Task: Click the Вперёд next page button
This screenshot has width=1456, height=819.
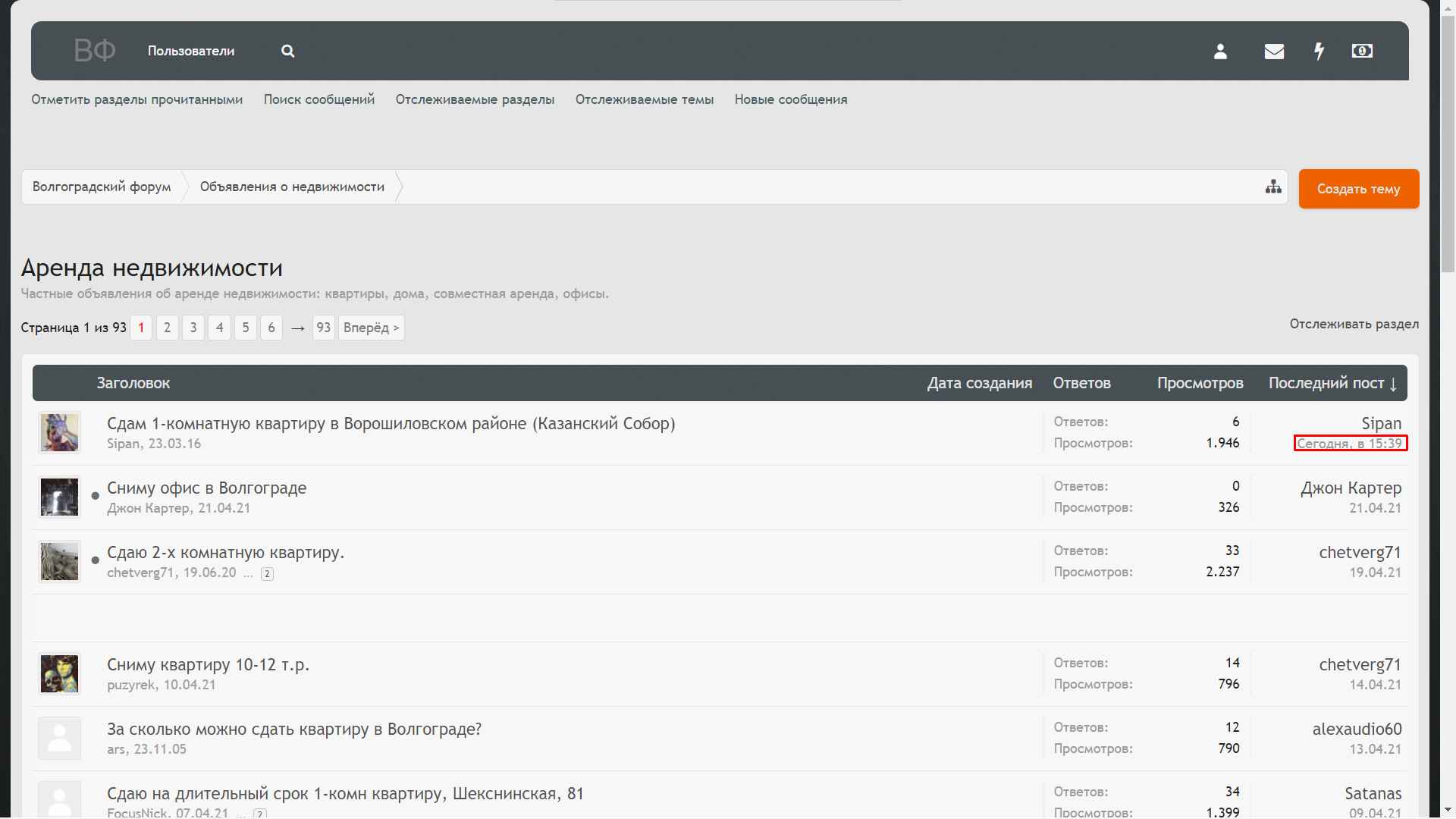Action: click(371, 328)
